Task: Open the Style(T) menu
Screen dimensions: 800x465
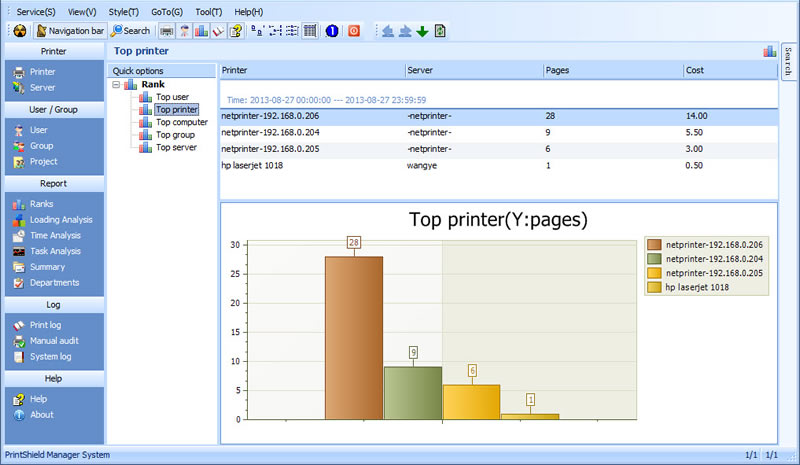Action: point(123,12)
